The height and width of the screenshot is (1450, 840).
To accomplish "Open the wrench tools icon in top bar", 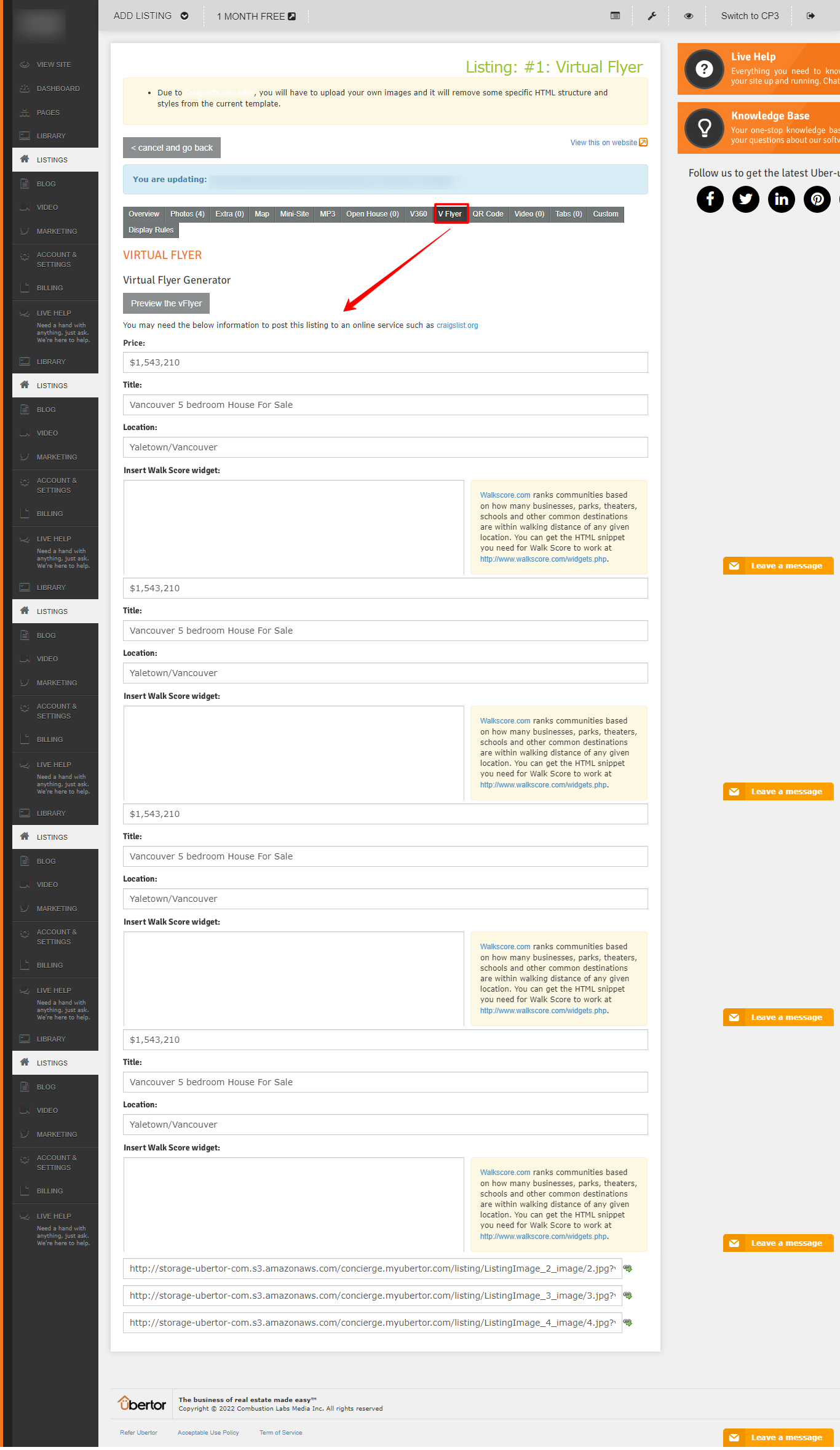I will [652, 16].
